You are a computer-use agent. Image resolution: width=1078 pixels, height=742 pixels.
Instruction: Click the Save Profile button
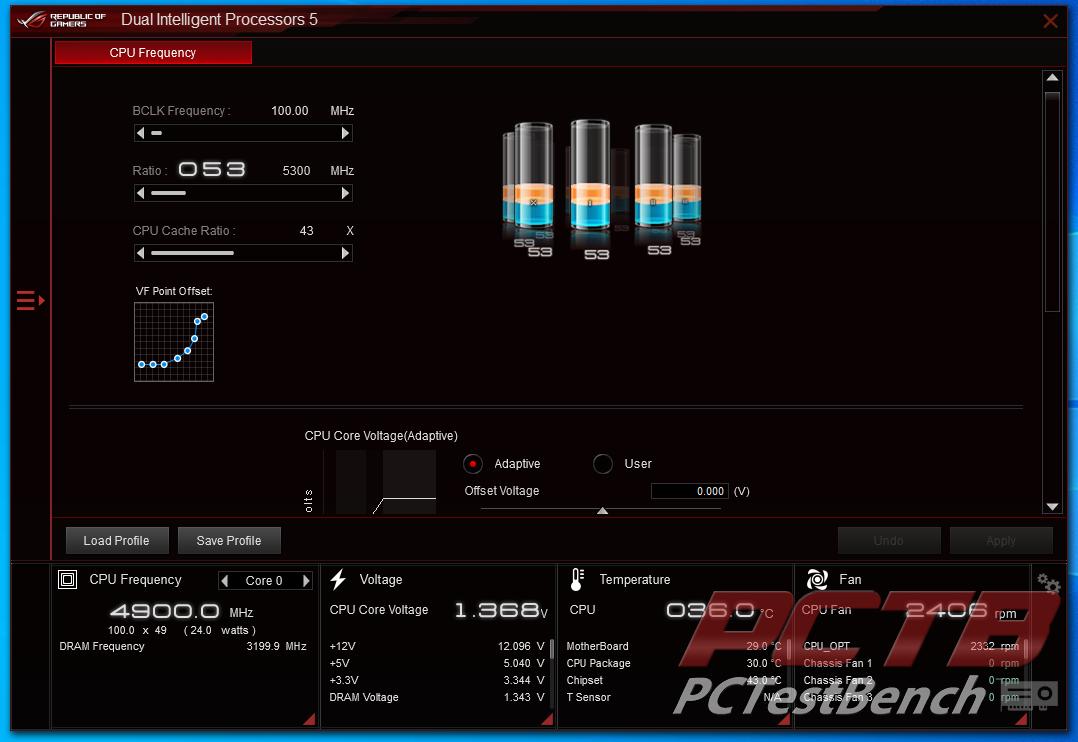229,541
